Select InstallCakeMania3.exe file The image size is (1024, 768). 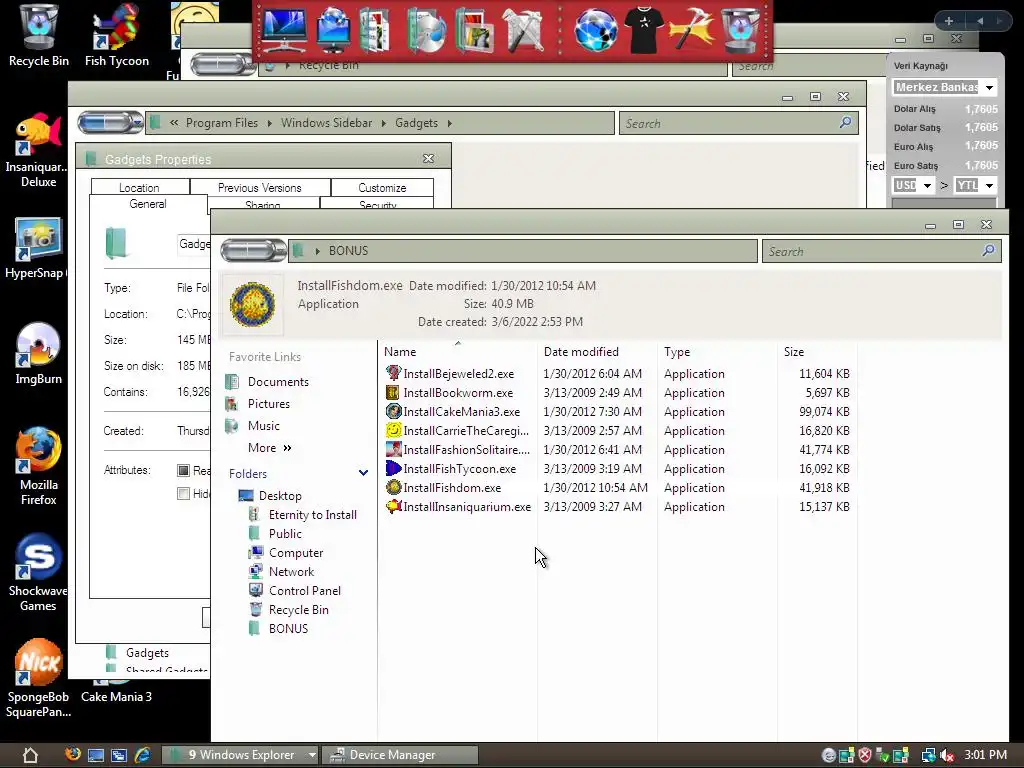(462, 411)
